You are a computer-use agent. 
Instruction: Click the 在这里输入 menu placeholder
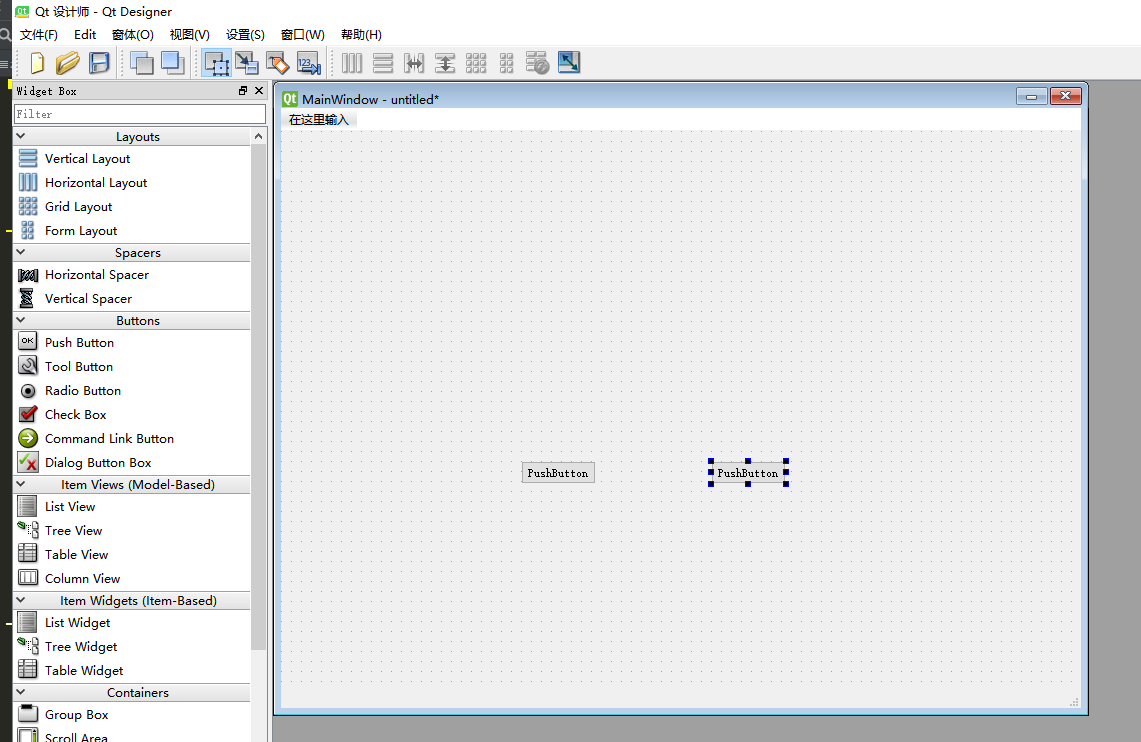[319, 120]
